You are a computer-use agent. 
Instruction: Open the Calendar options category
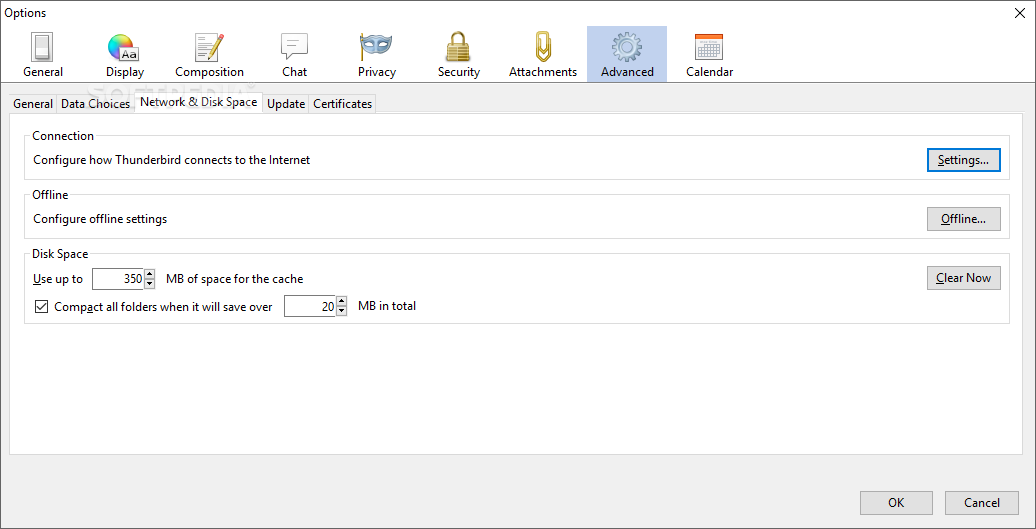tap(709, 55)
